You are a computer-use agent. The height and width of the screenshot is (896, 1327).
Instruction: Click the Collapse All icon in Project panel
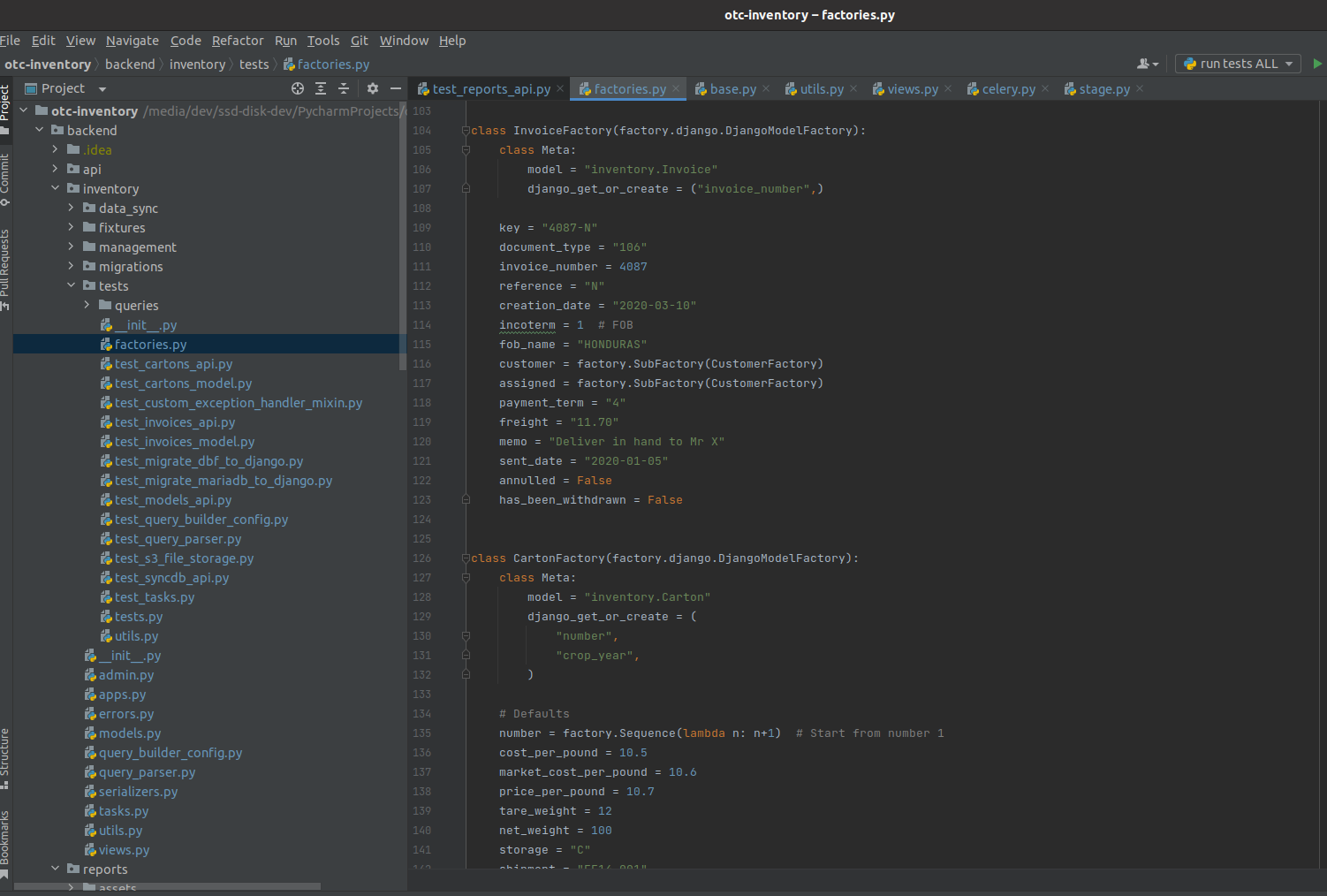pyautogui.click(x=344, y=88)
